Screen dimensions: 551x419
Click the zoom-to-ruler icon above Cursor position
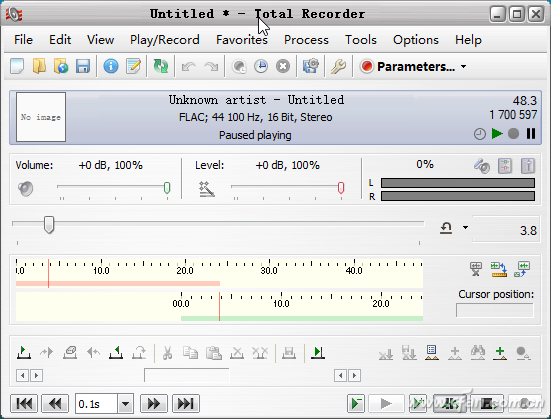499,269
